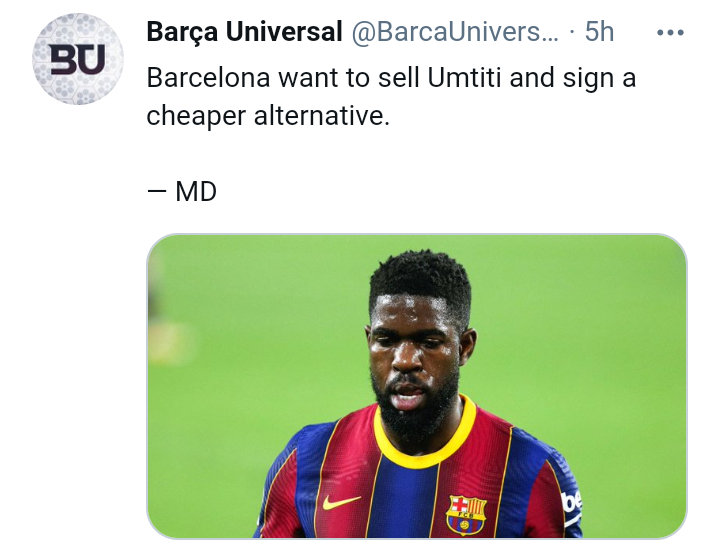Click the player's hair at top of photo
The width and height of the screenshot is (720, 557).
420,276
